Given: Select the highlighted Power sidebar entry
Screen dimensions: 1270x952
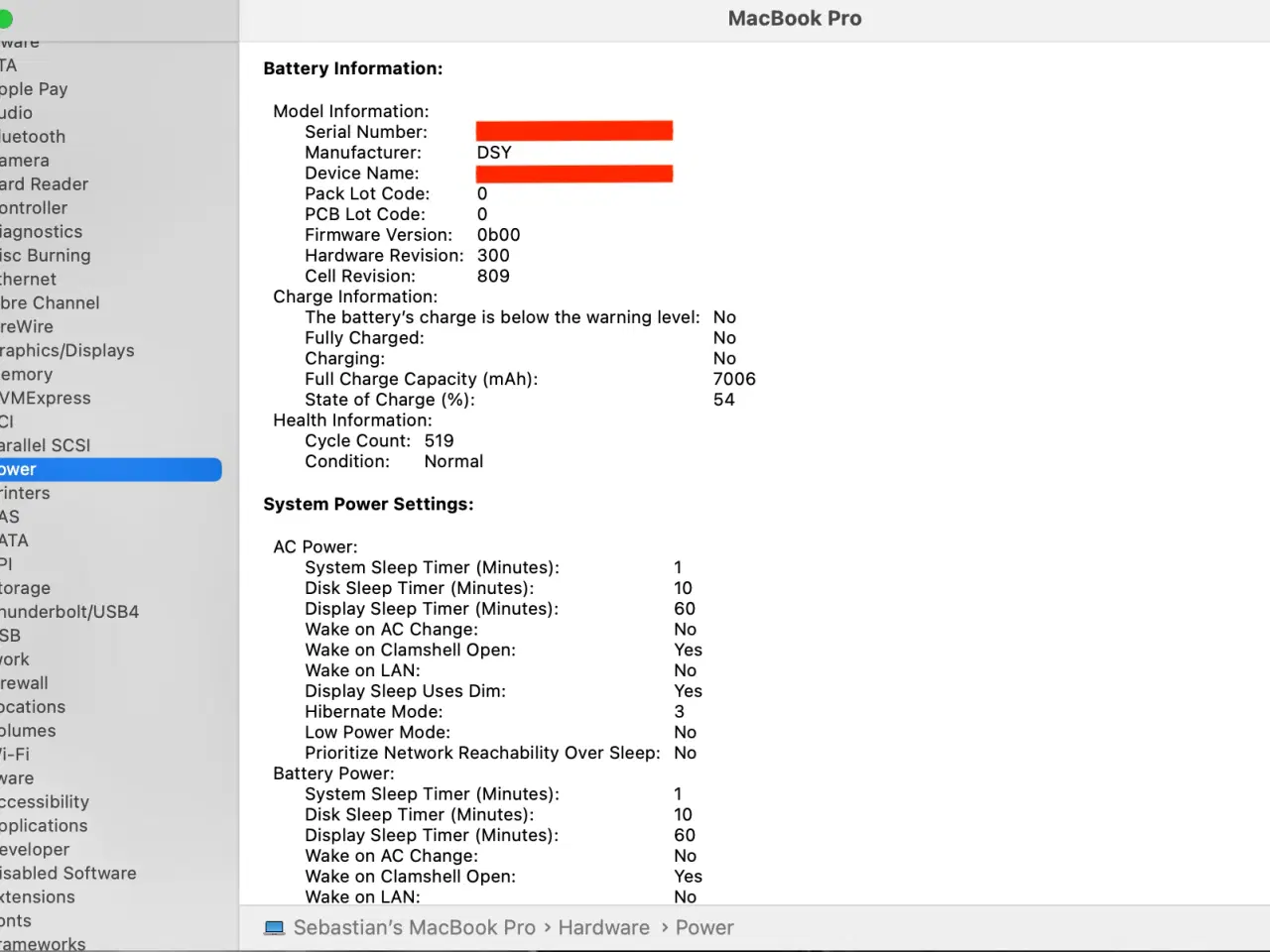Looking at the screenshot, I should pyautogui.click(x=110, y=470).
